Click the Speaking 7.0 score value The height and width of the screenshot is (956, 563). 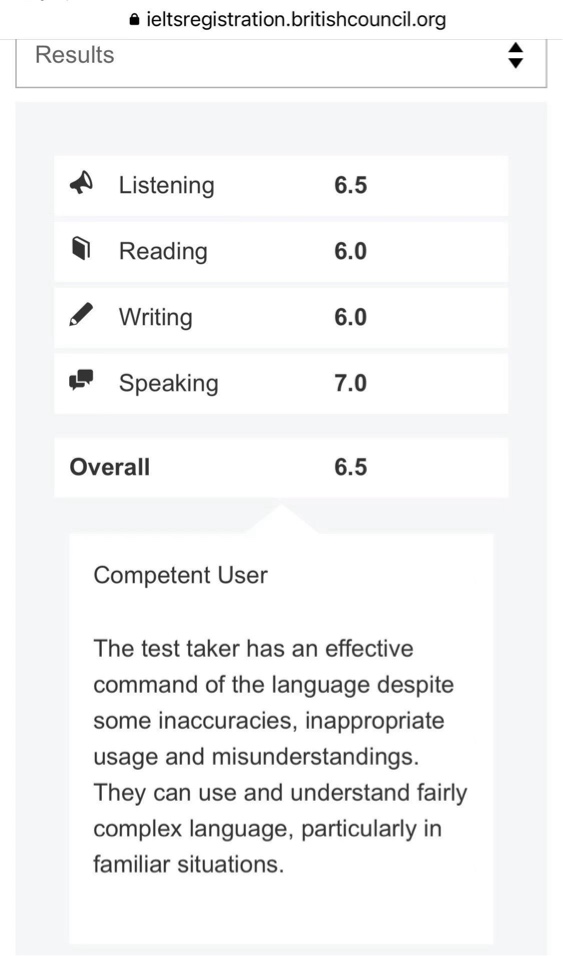pyautogui.click(x=351, y=383)
